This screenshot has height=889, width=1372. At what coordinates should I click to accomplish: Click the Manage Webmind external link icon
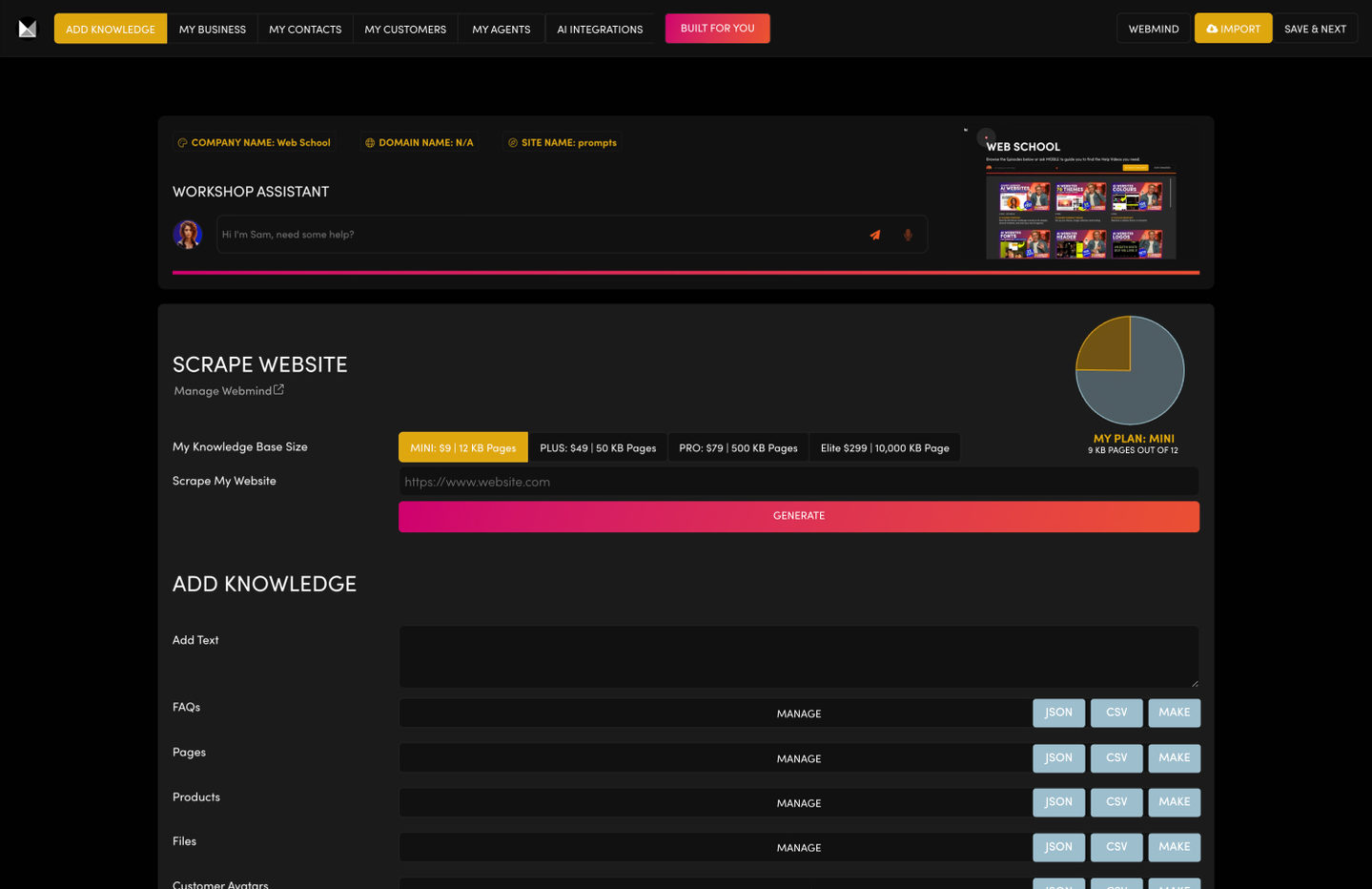coord(278,390)
